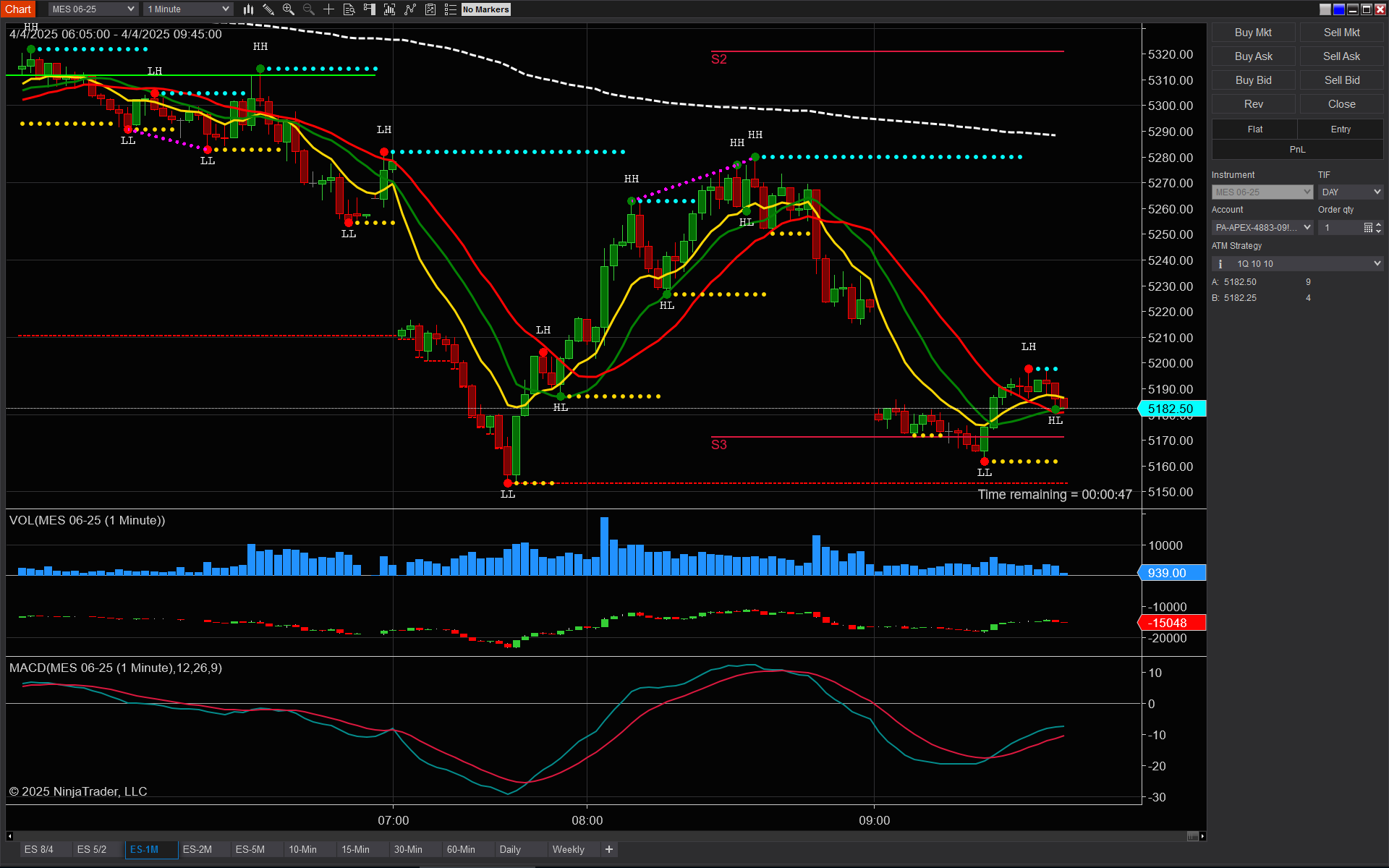Image resolution: width=1389 pixels, height=868 pixels.
Task: Click the blue link color square
Action: pos(1339,9)
